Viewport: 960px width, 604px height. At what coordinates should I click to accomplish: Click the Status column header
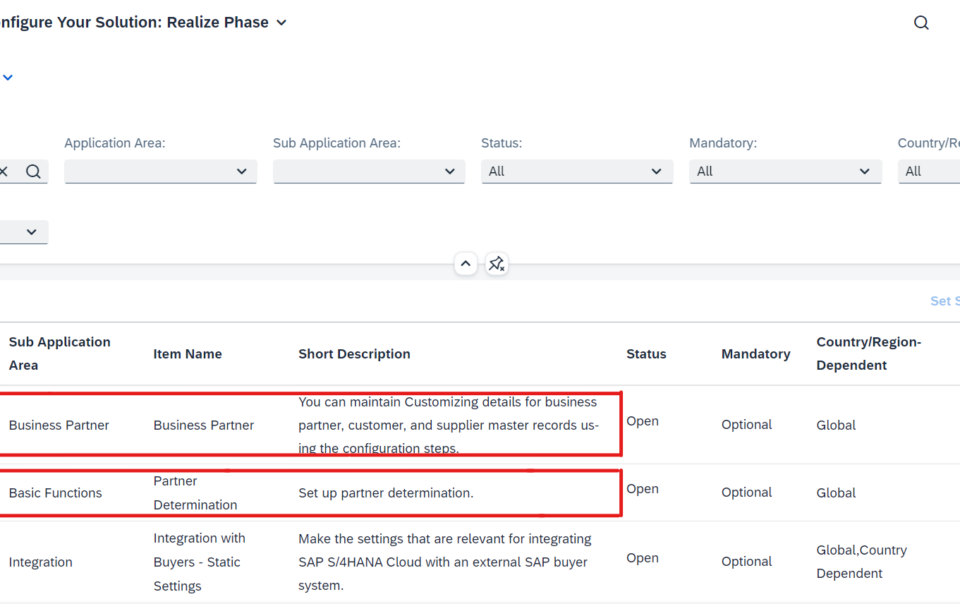[x=646, y=354]
